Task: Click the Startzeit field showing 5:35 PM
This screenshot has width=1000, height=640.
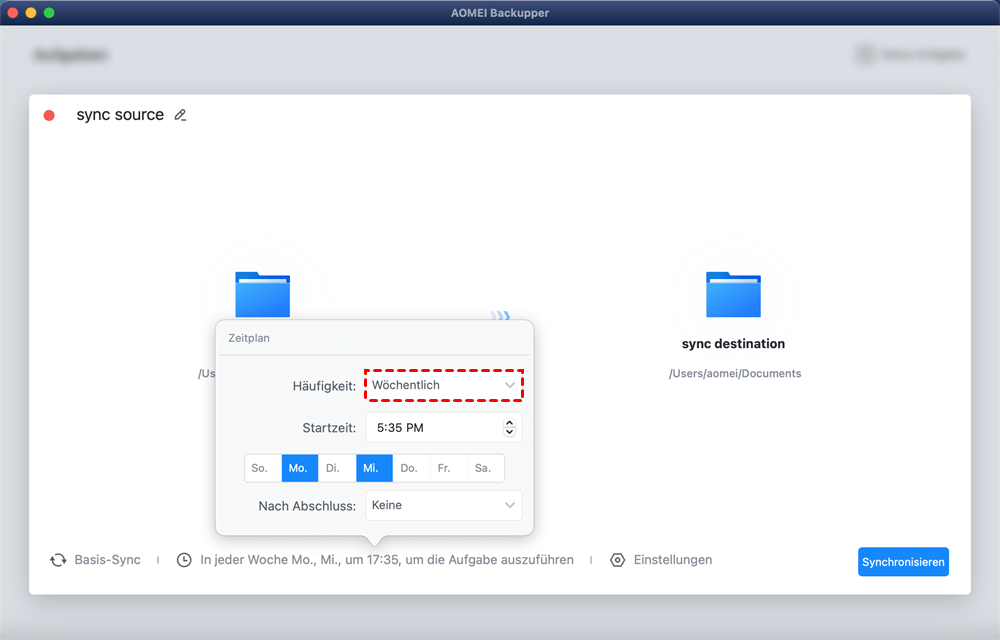Action: 444,428
